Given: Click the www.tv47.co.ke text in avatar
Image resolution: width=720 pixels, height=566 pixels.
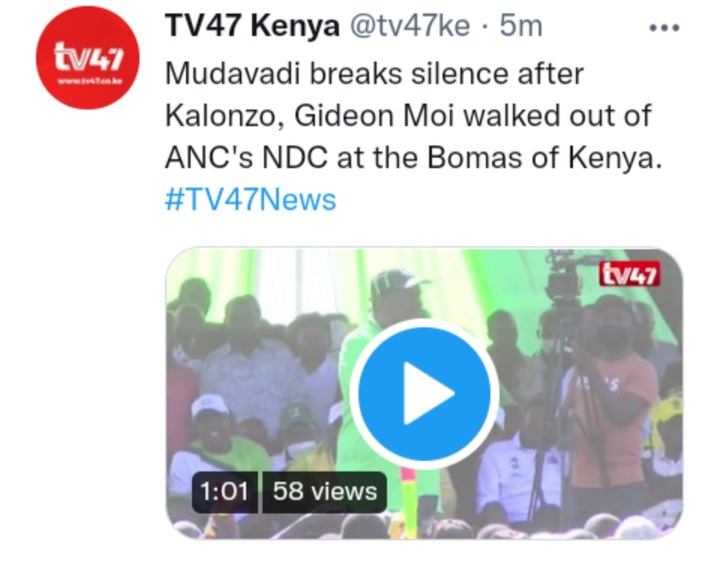Looking at the screenshot, I should click(89, 82).
